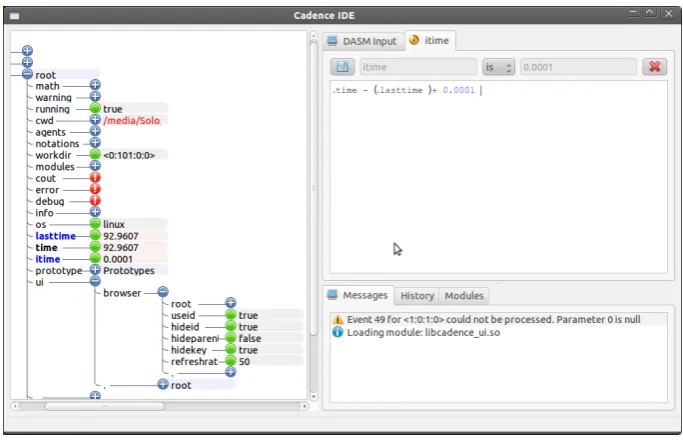Collapse the ui node

[x=95, y=281]
